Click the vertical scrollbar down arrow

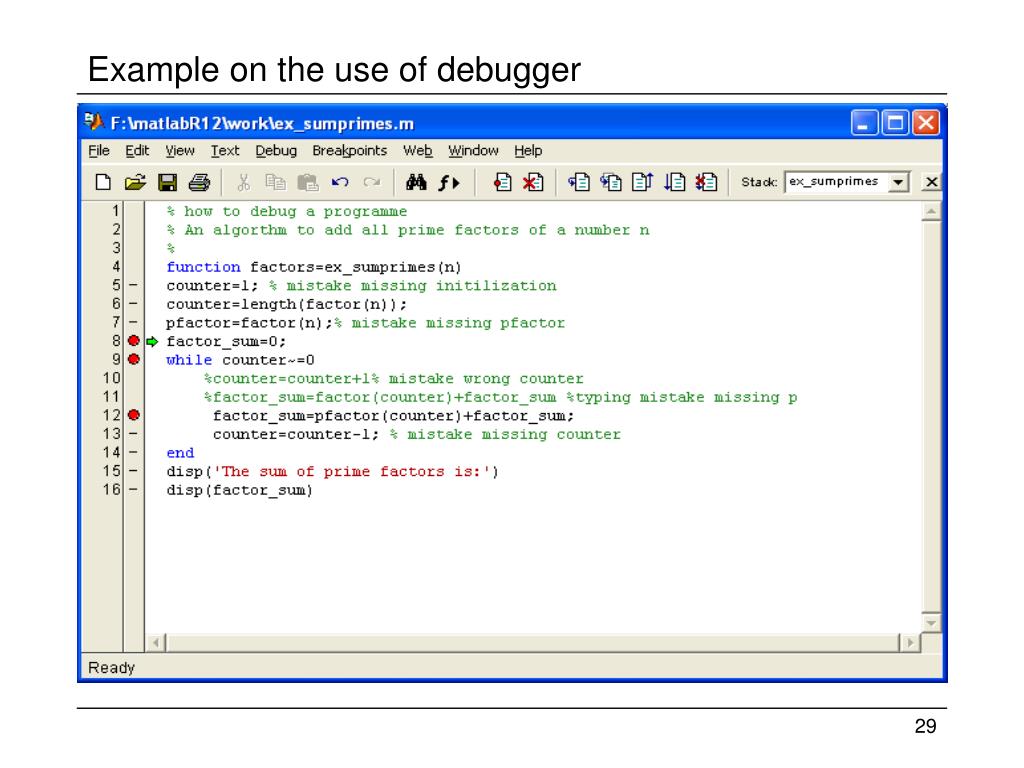[x=931, y=623]
